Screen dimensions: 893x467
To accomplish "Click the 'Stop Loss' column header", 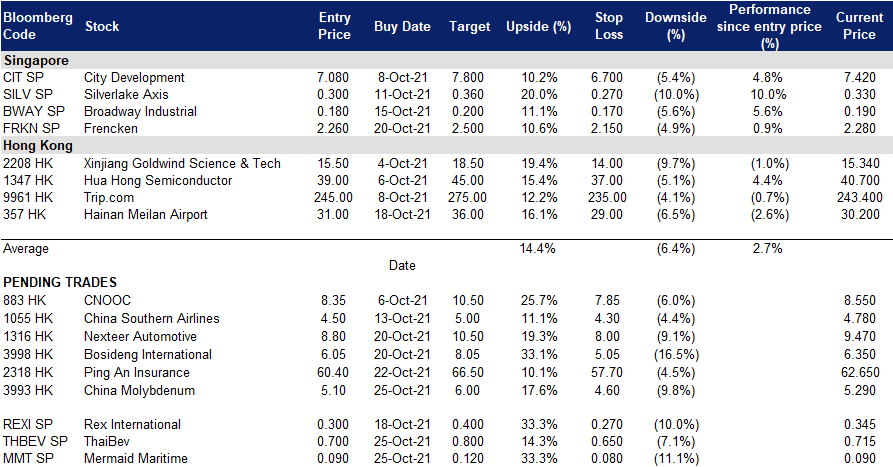I will 609,26.
